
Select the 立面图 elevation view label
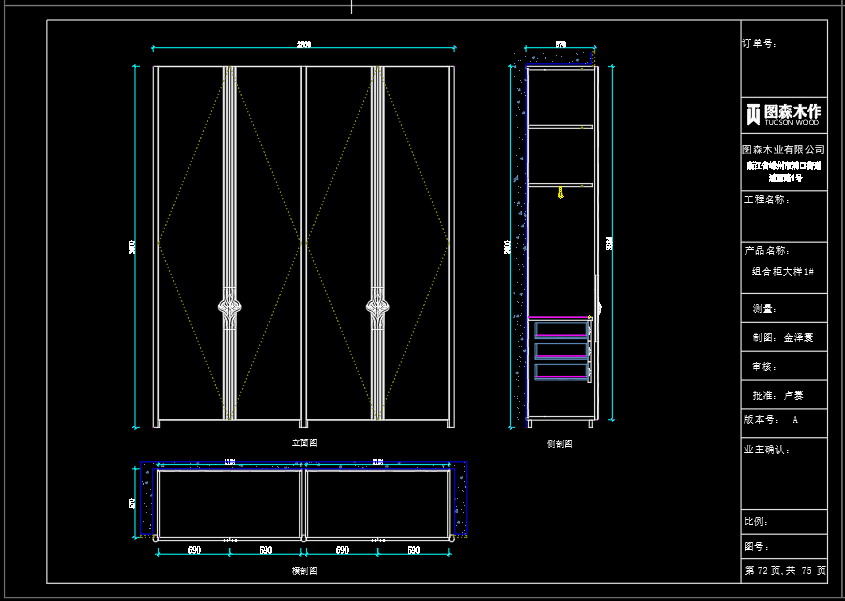click(x=304, y=442)
